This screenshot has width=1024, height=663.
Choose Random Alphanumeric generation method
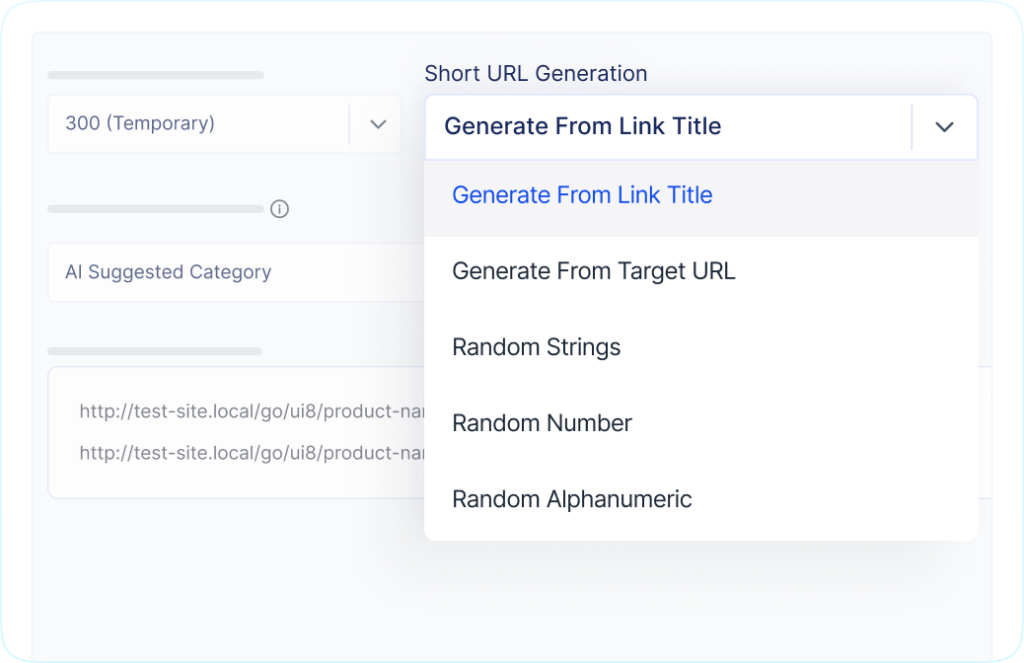pos(572,499)
